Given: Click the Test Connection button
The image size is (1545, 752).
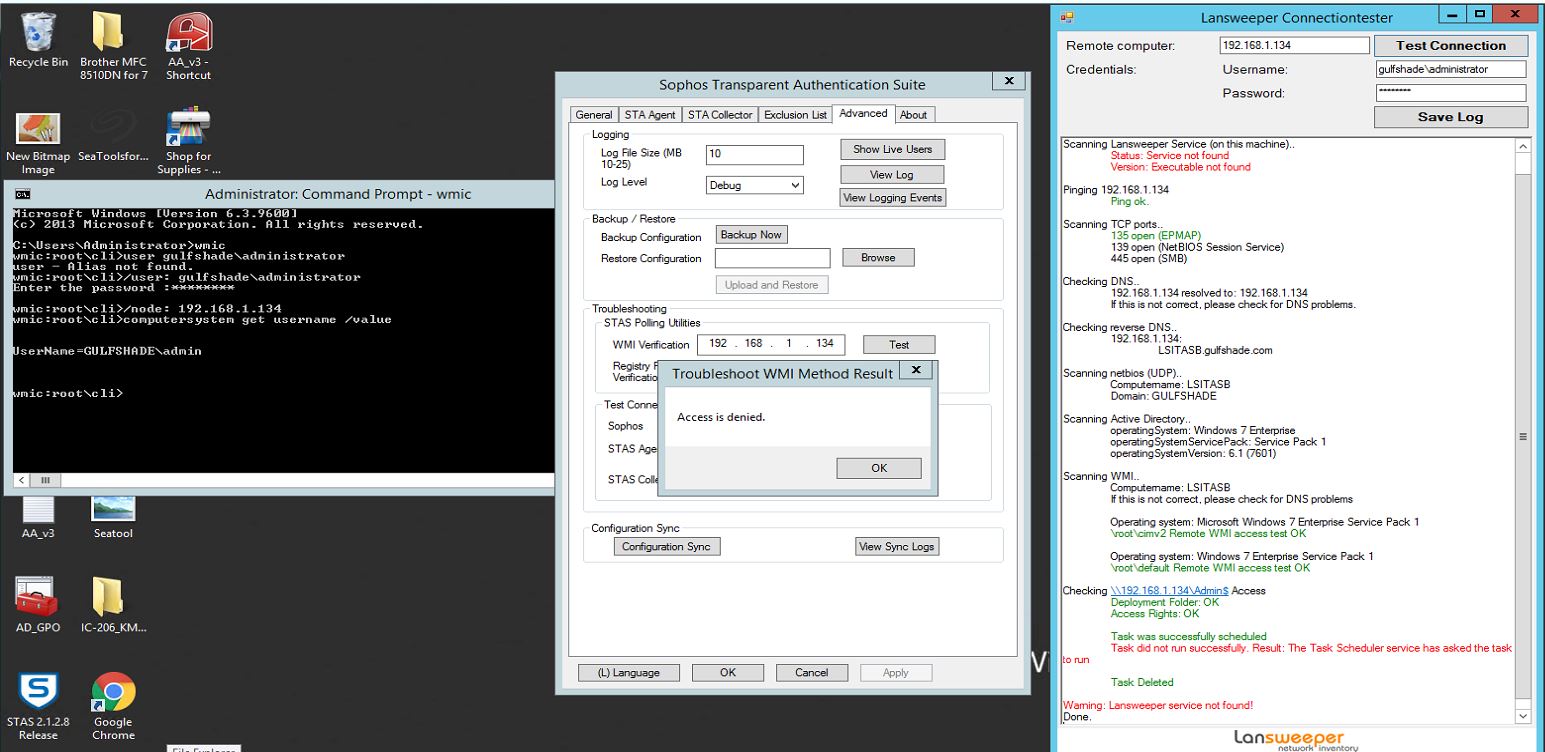Looking at the screenshot, I should point(1451,45).
